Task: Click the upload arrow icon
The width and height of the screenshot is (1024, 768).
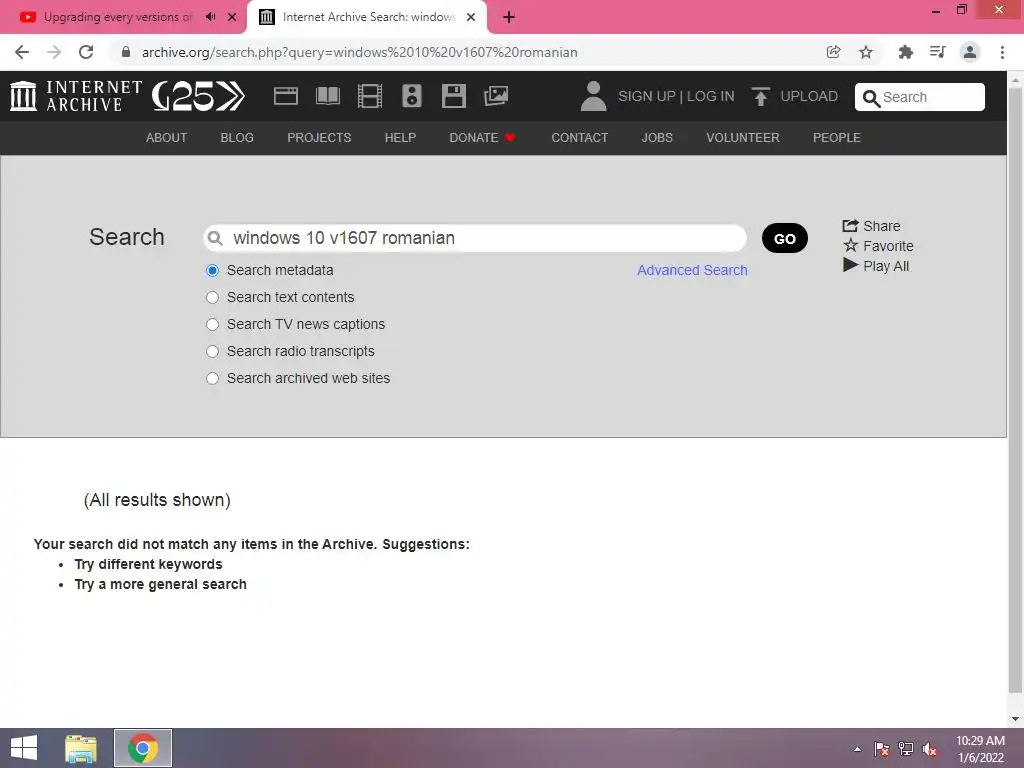Action: [x=761, y=96]
